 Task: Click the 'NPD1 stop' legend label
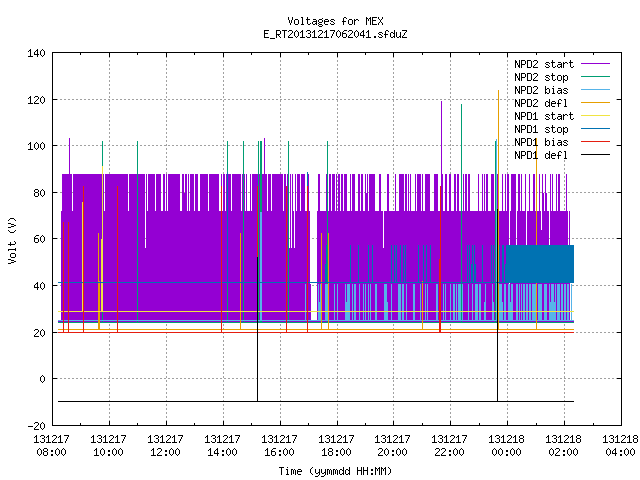tap(541, 129)
